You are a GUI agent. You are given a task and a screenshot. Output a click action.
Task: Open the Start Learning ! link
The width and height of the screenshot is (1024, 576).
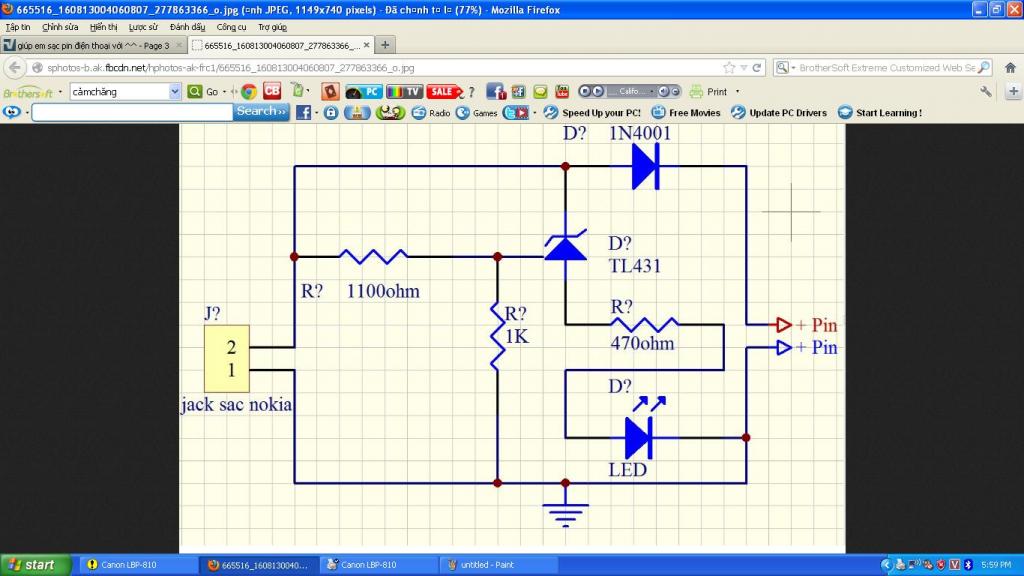click(x=880, y=112)
